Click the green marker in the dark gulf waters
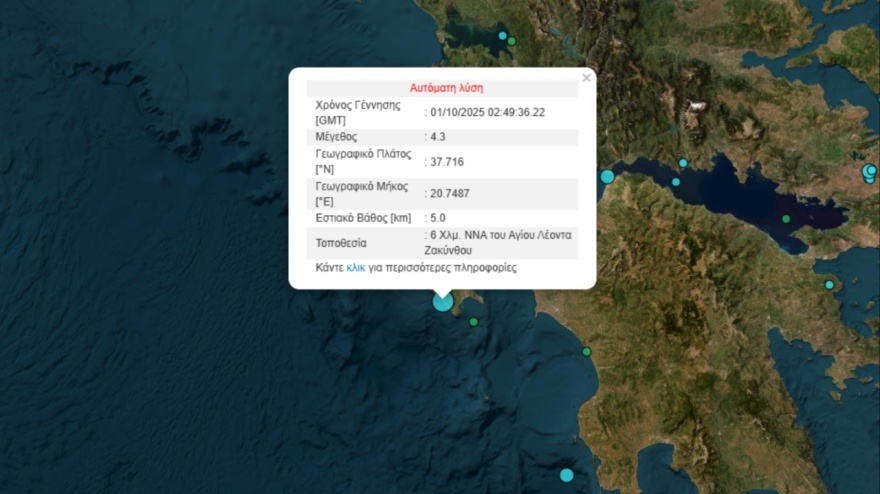This screenshot has width=880, height=494. click(786, 219)
